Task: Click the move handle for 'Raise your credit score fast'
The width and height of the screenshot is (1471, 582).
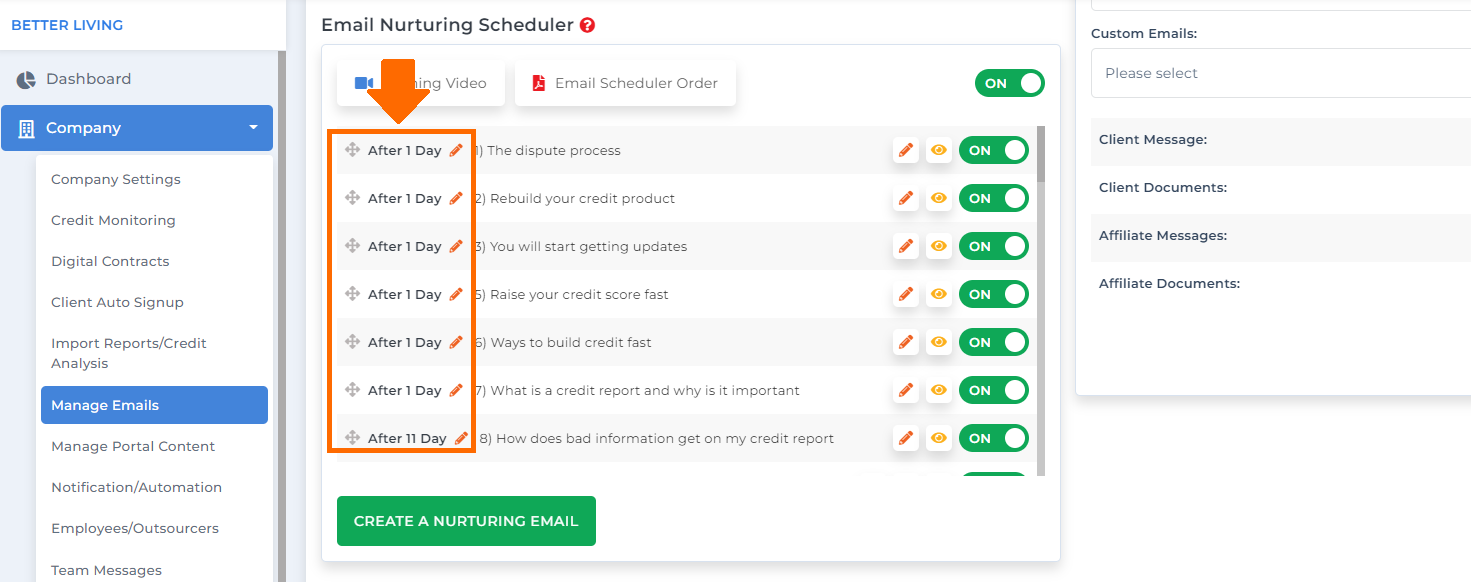Action: (x=352, y=294)
